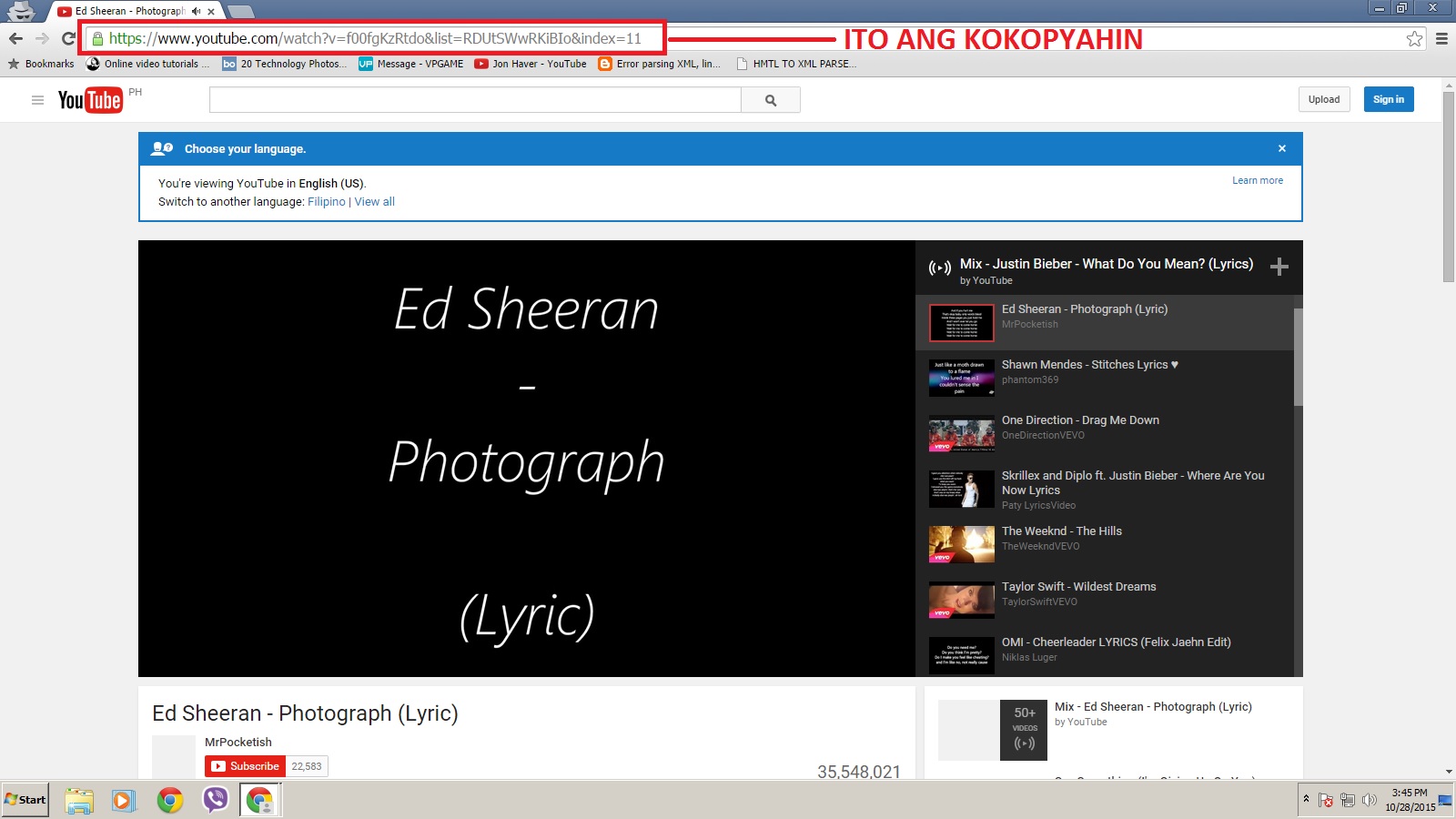
Task: Click the video player showing Photograph lyric
Action: 527,459
